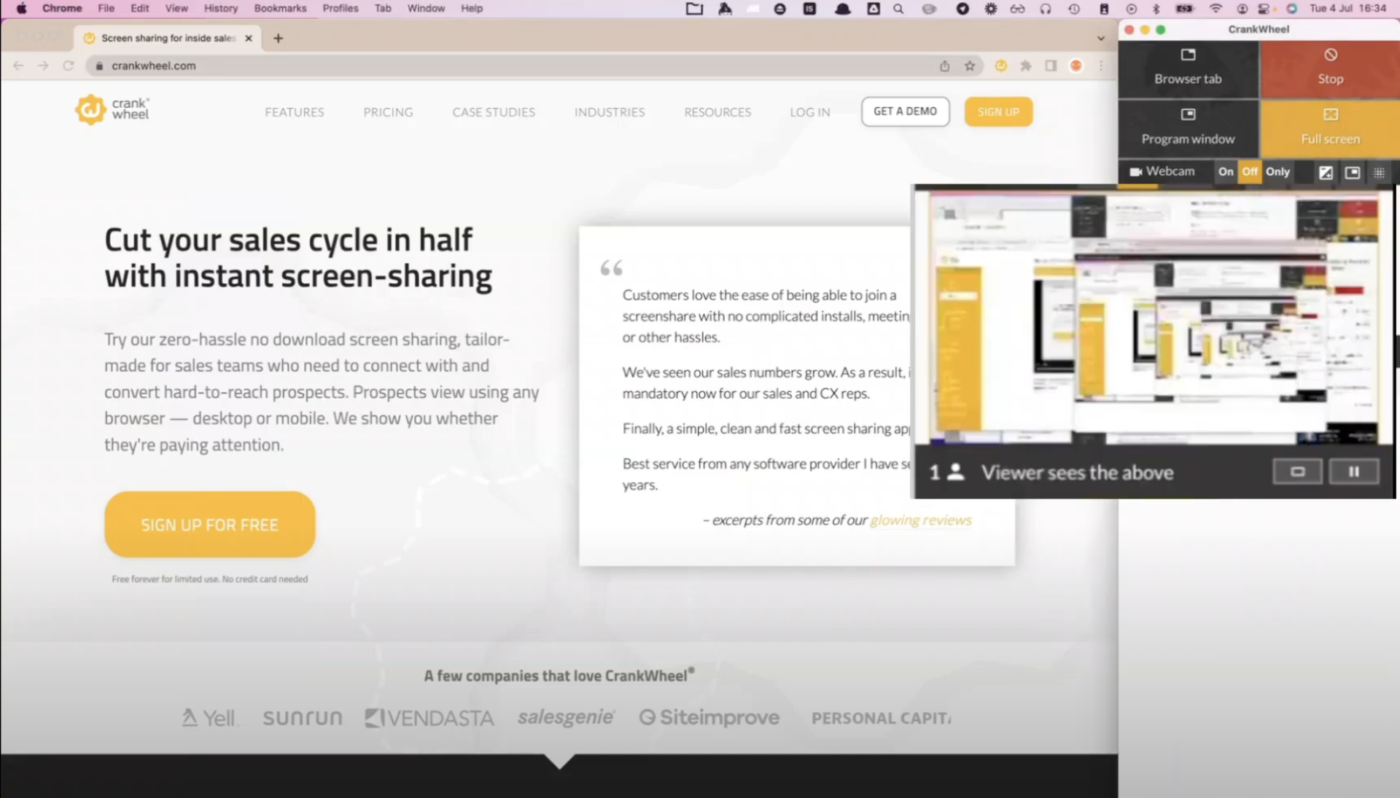The height and width of the screenshot is (798, 1400).
Task: Click the CrankWheel logo on the website
Action: [112, 109]
